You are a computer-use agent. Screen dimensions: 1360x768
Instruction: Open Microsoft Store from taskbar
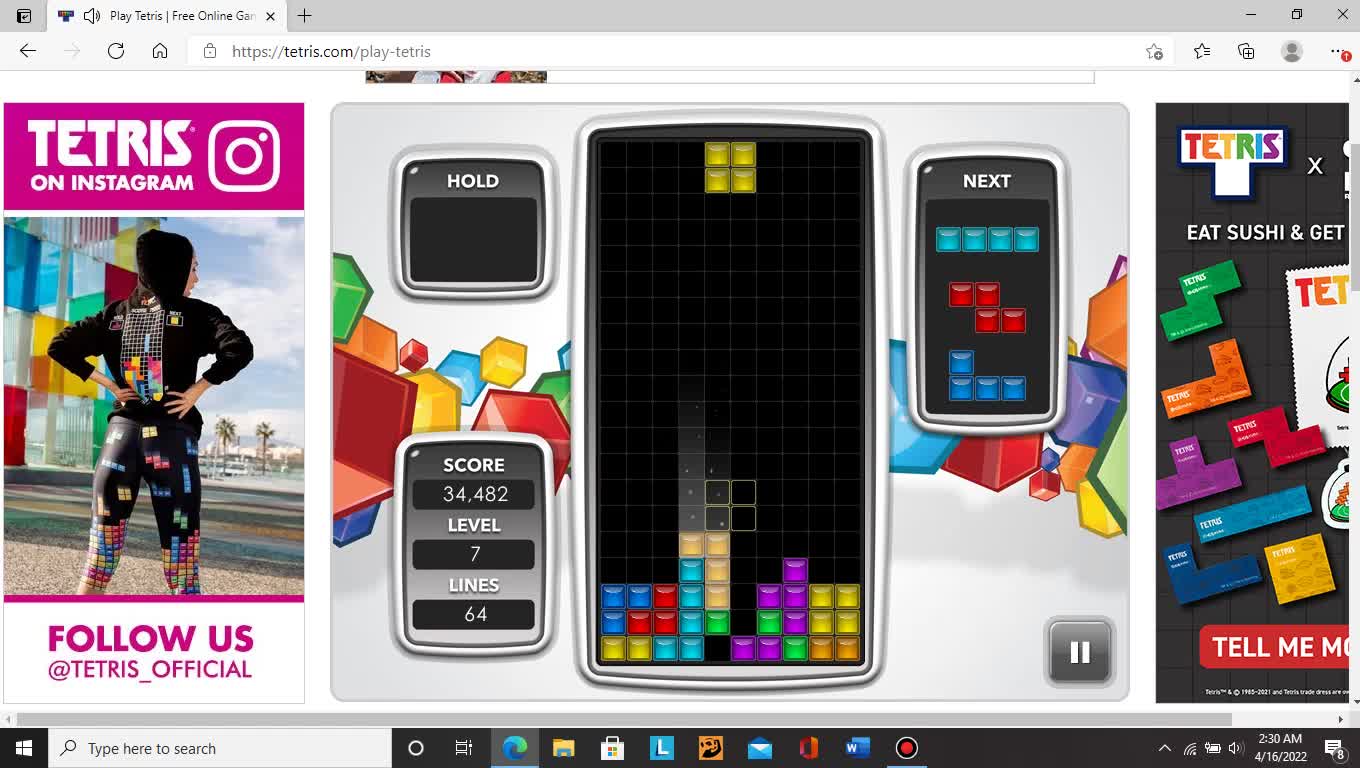click(x=613, y=748)
